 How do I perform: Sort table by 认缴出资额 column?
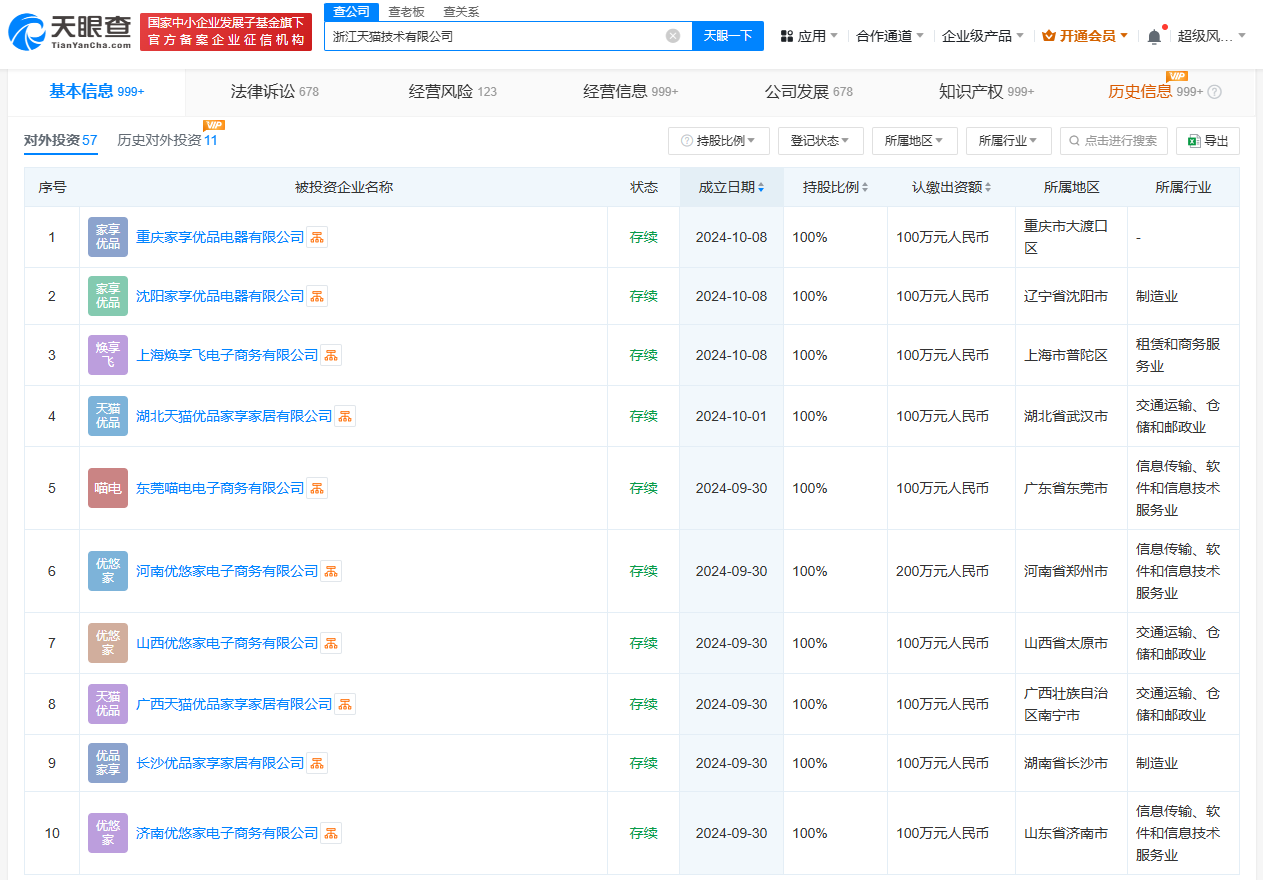pos(951,188)
